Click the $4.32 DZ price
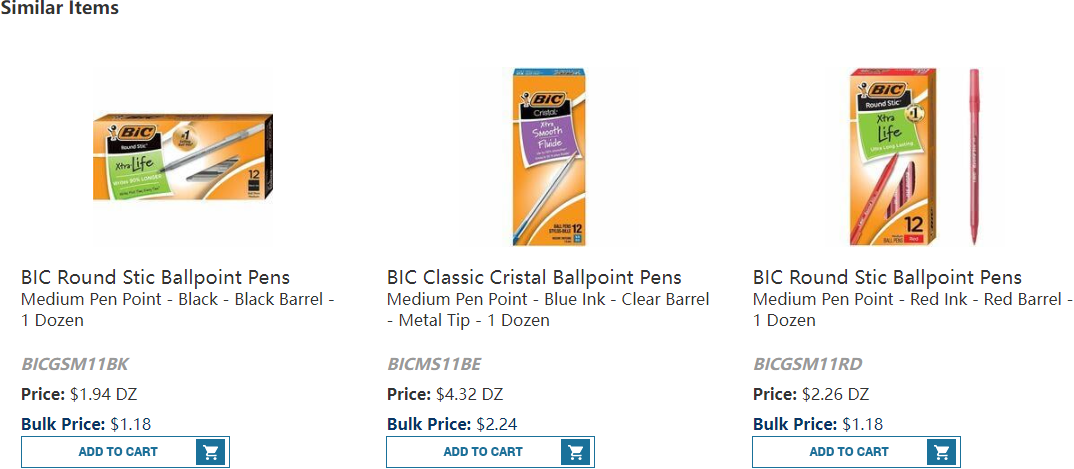 [469, 394]
